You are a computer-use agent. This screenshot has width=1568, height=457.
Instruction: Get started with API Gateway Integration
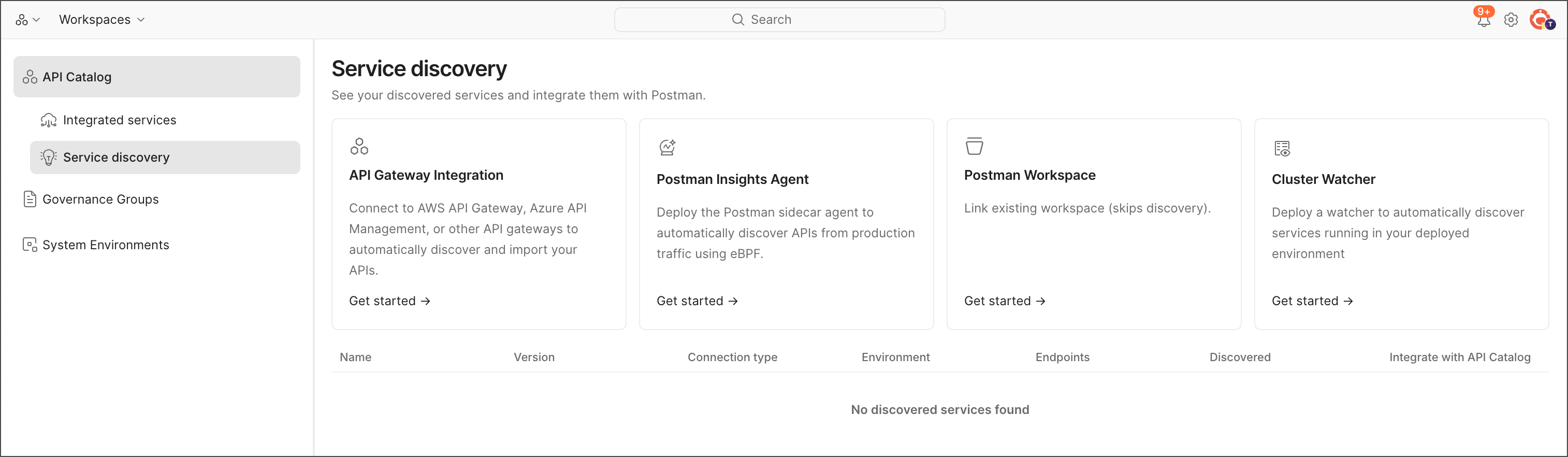[389, 301]
